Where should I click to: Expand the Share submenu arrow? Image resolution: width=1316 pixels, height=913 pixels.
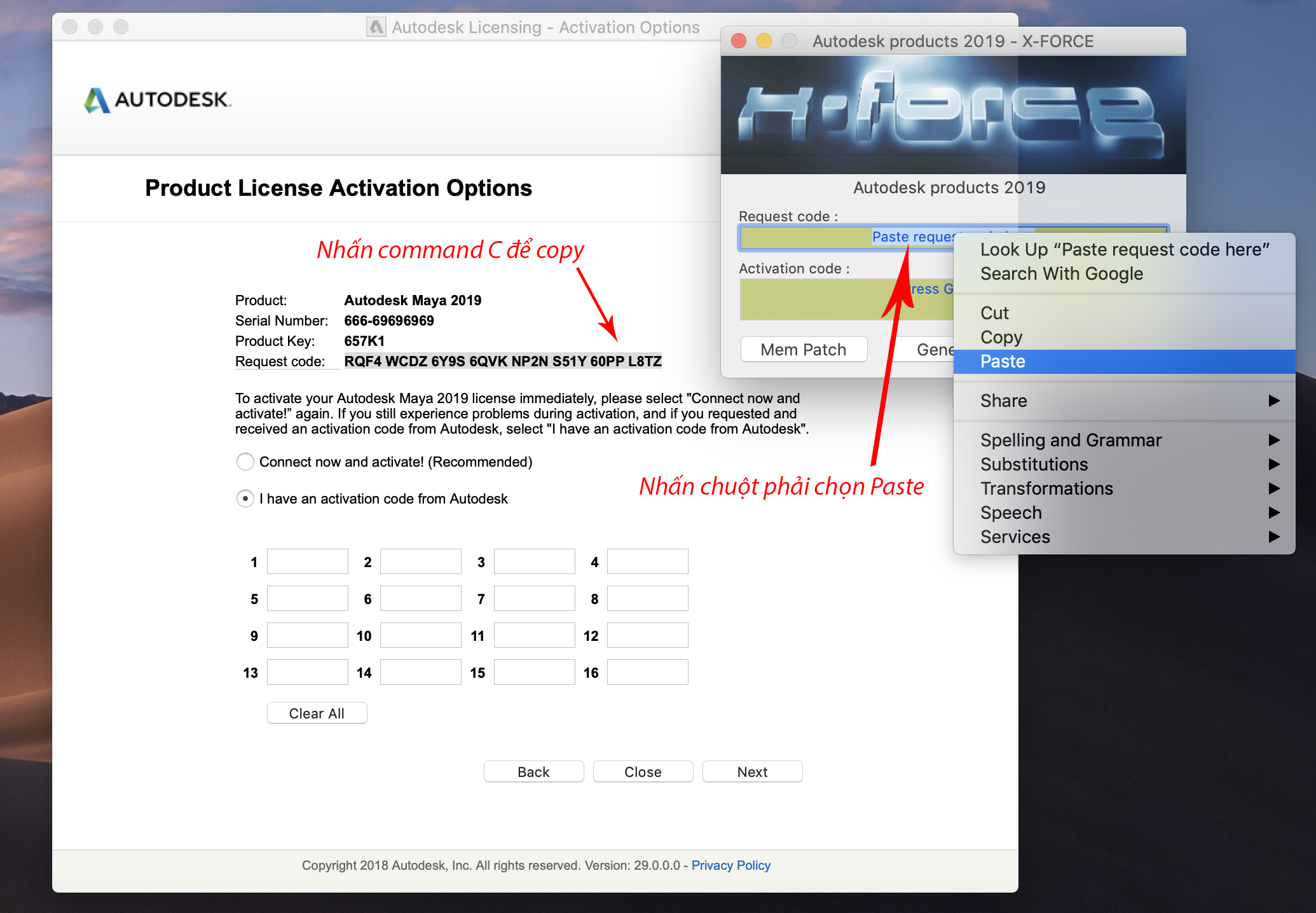tap(1273, 401)
